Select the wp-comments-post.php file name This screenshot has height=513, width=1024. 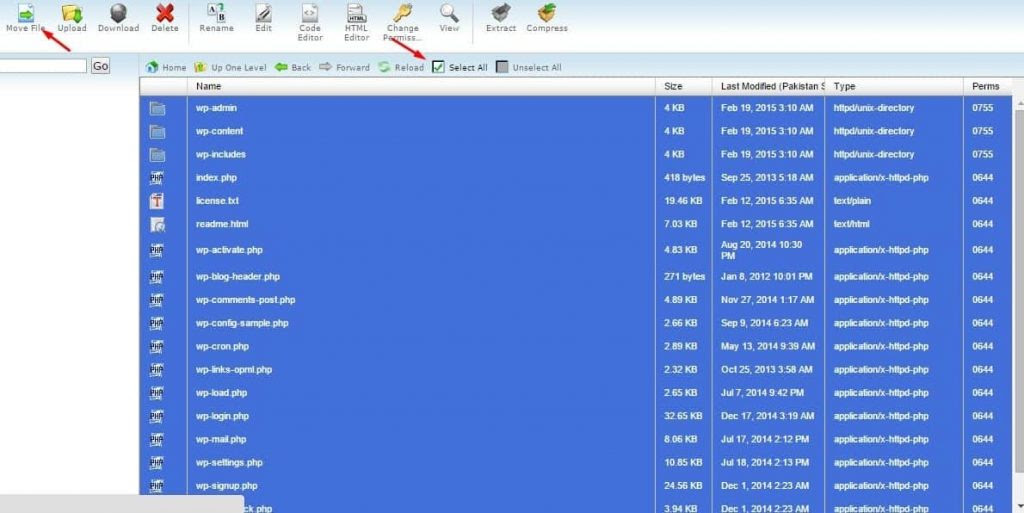[x=246, y=300]
